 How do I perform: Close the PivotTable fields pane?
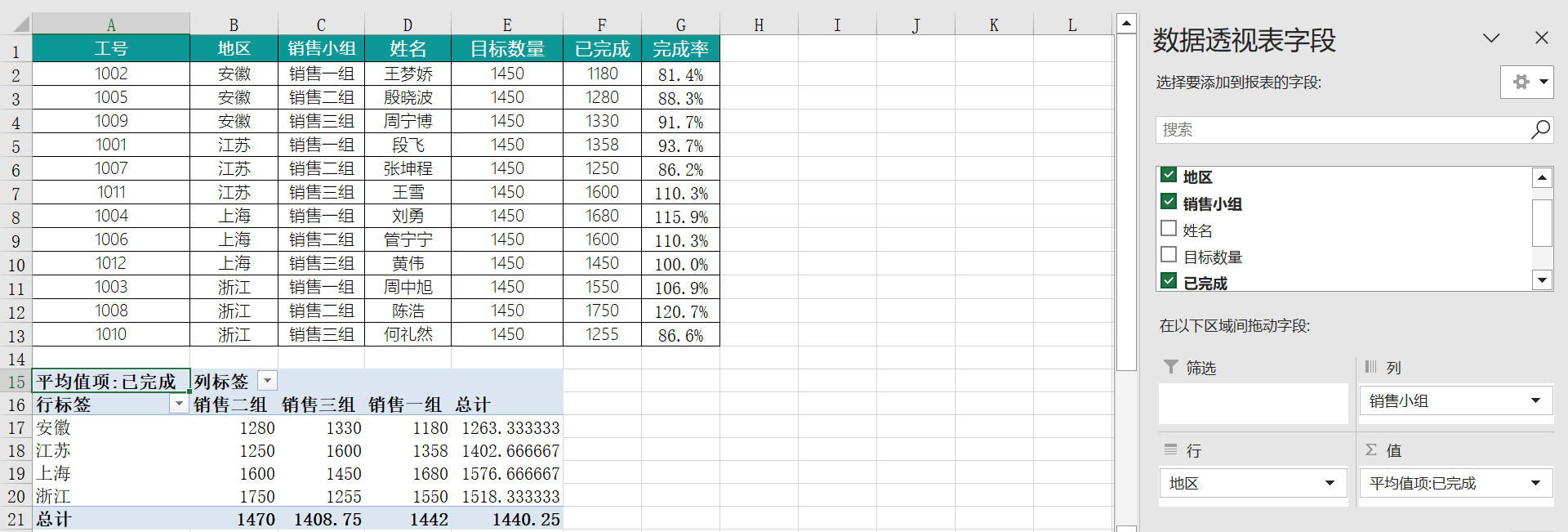coord(1541,38)
